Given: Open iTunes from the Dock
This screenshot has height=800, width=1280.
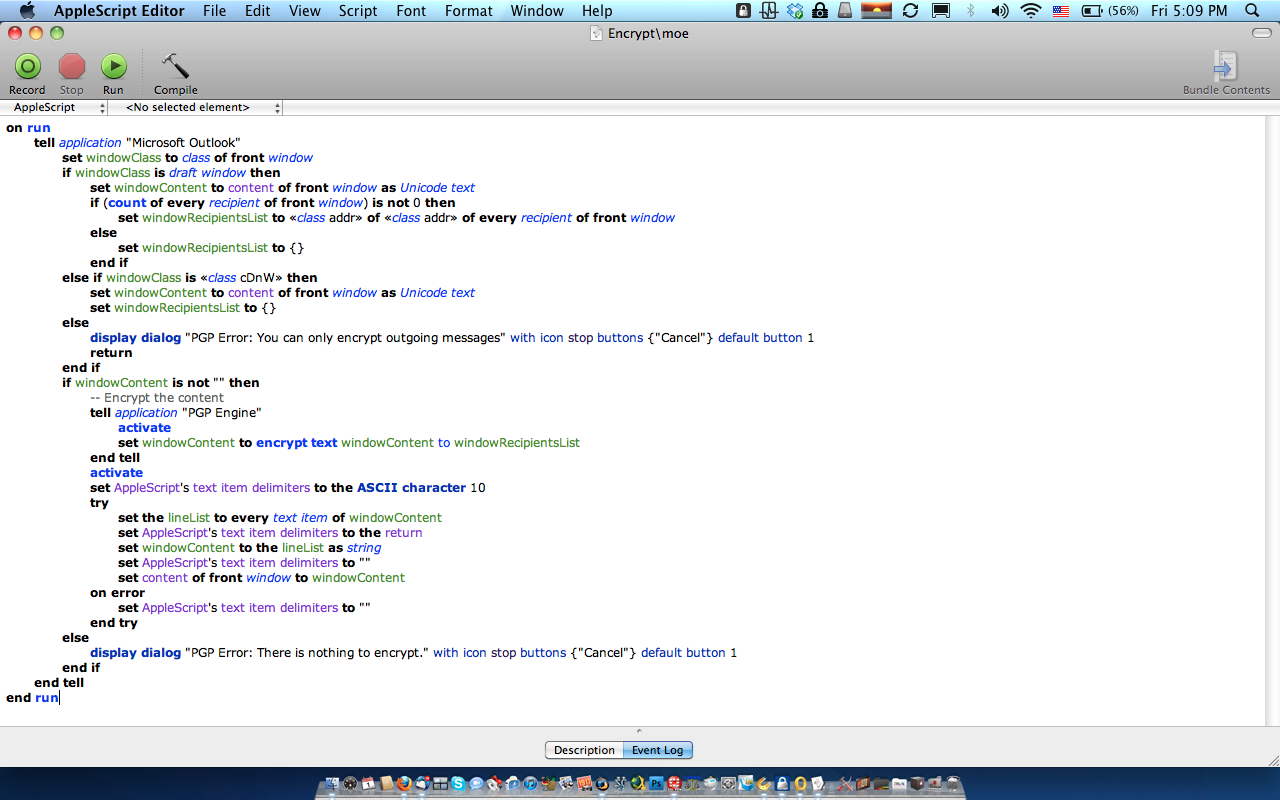Looking at the screenshot, I should pos(530,783).
